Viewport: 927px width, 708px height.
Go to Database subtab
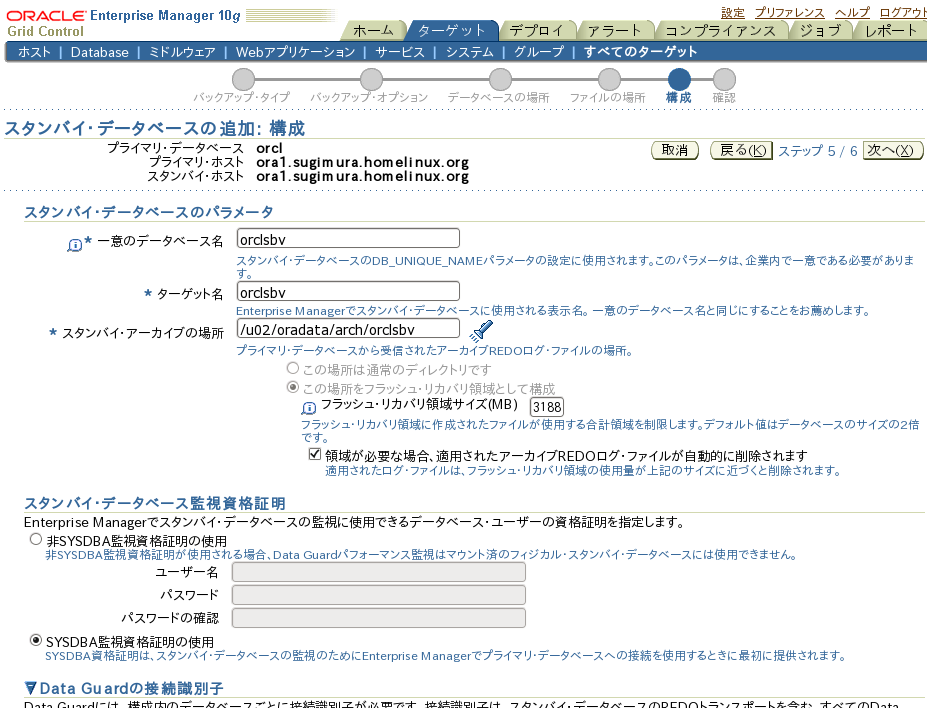[x=99, y=52]
